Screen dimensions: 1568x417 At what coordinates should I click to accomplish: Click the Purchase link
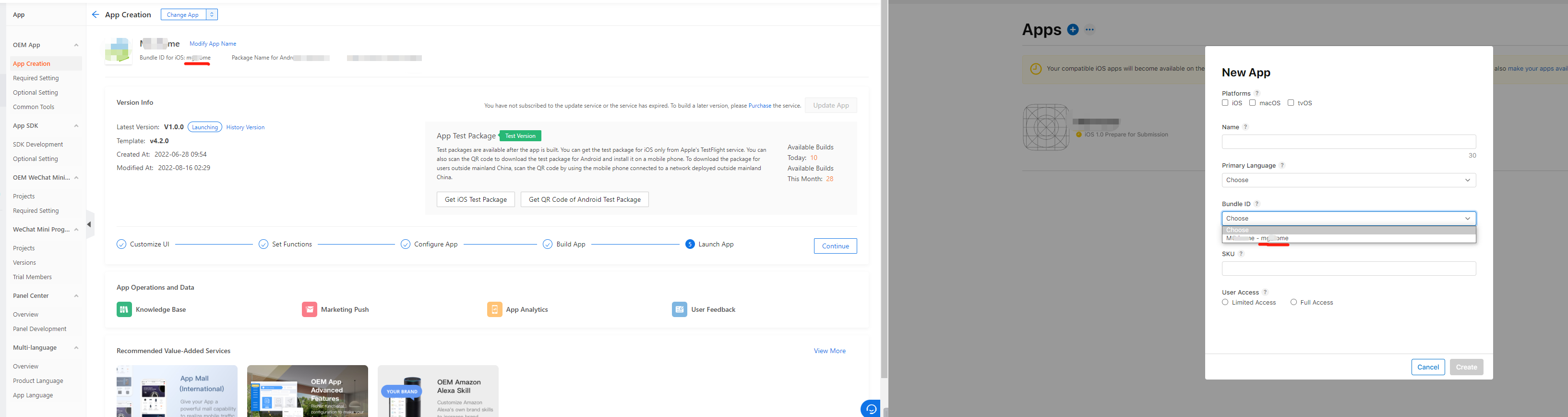(760, 106)
